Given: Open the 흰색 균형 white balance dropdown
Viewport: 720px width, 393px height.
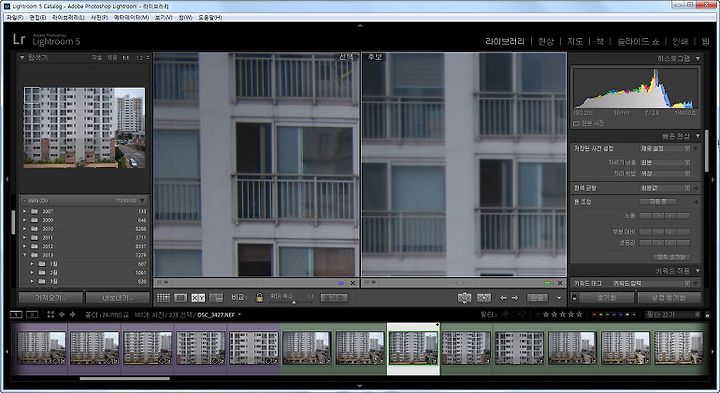Looking at the screenshot, I should 665,188.
